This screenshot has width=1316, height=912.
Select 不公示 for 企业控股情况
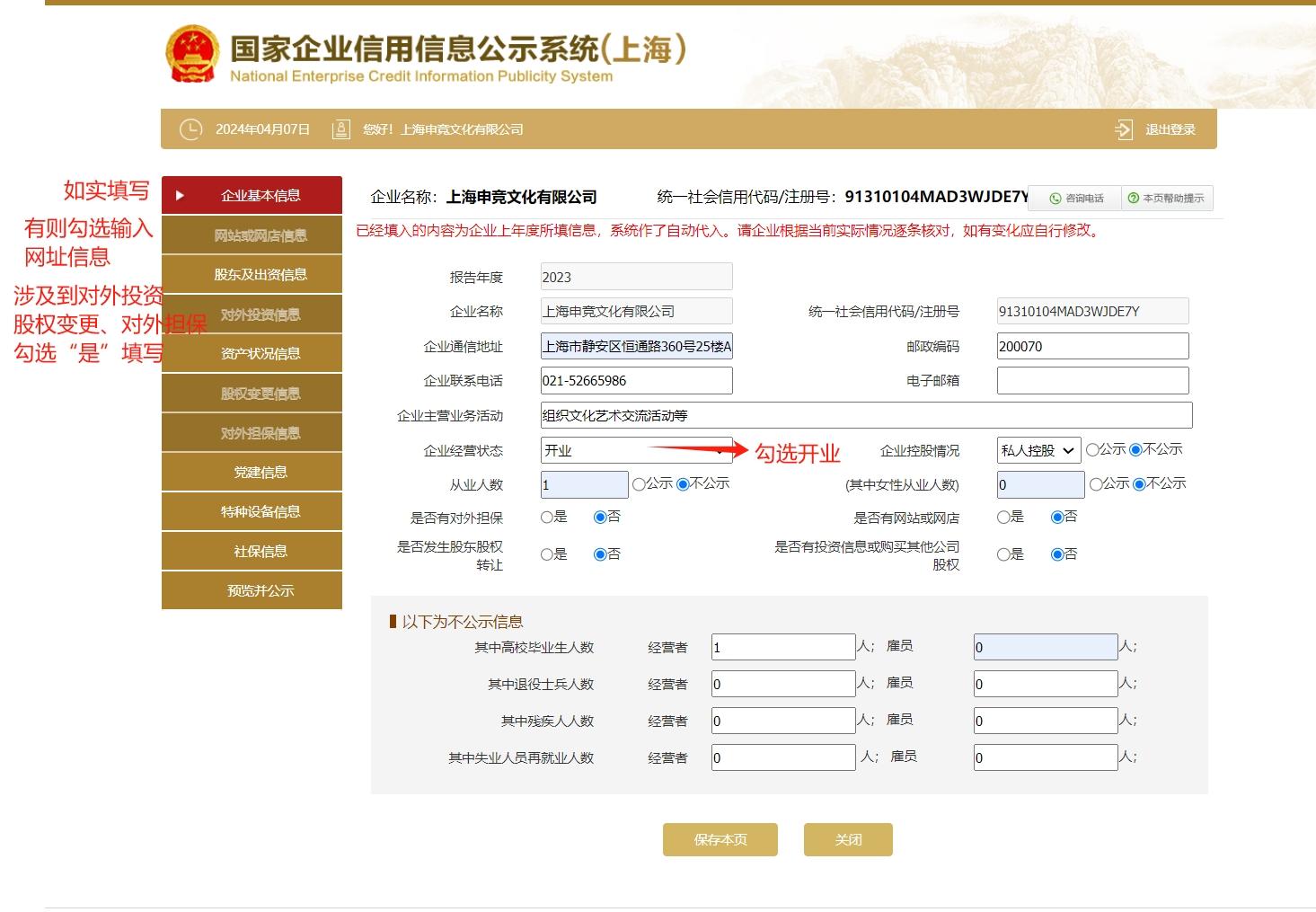pos(1135,449)
